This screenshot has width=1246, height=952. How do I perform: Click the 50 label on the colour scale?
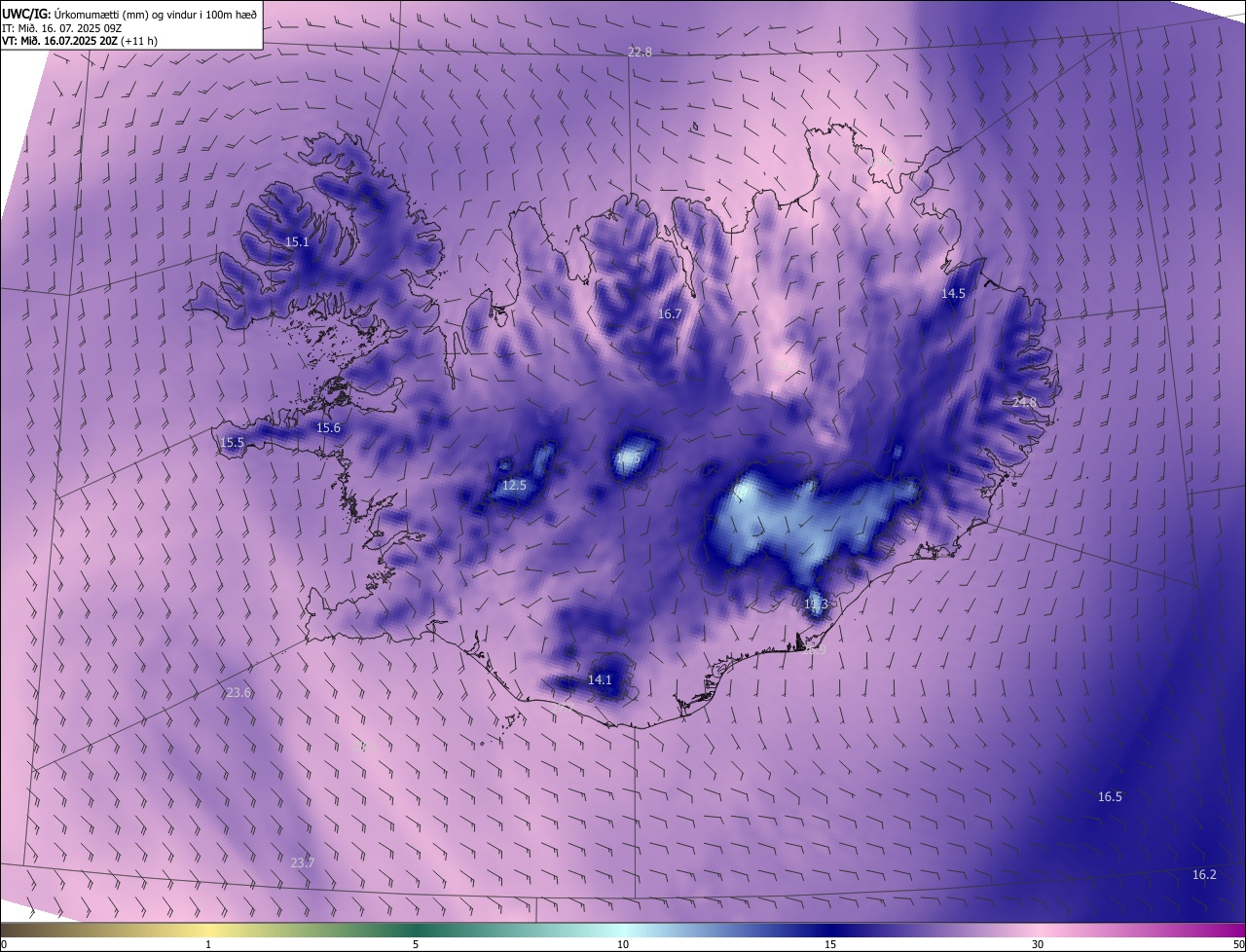click(1238, 944)
